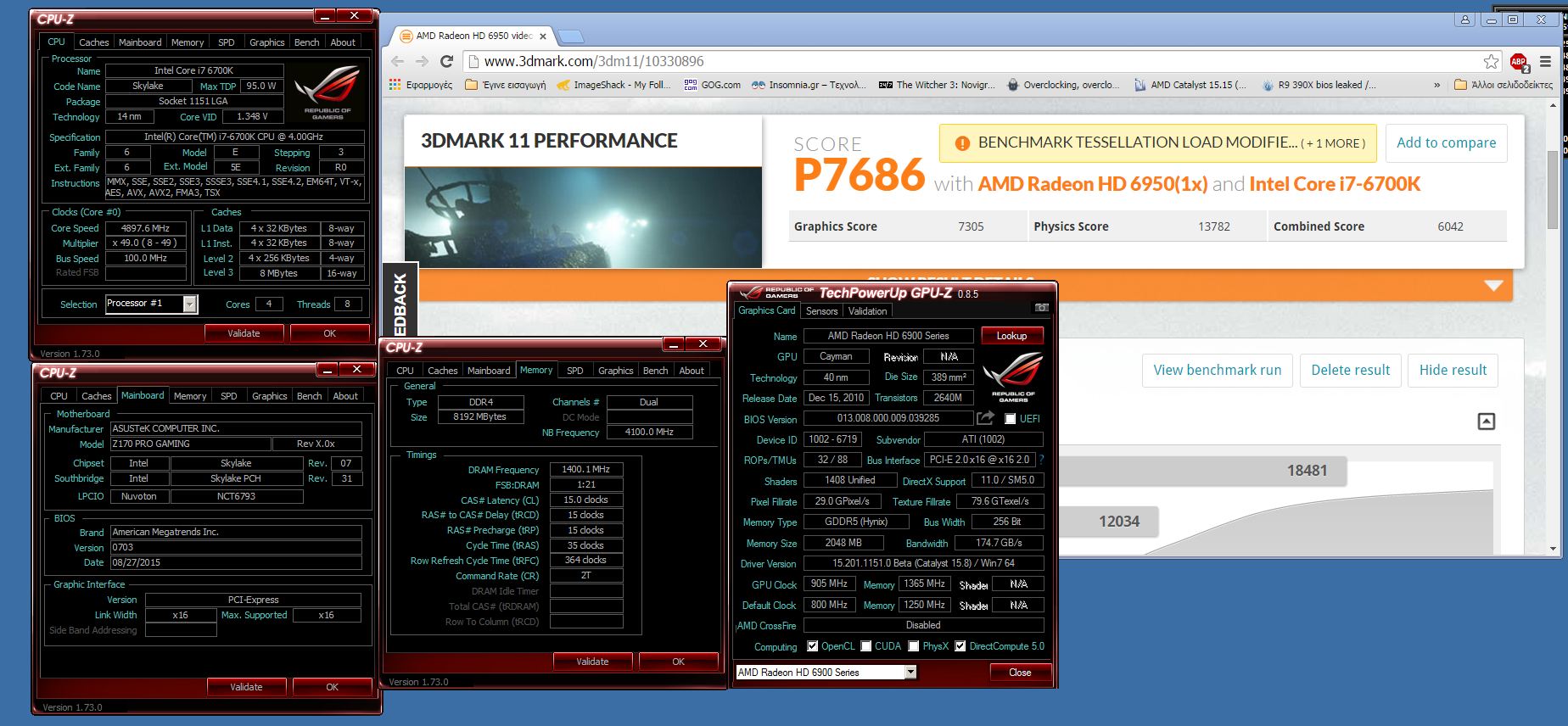Click Close button in GPU-Z
The height and width of the screenshot is (726, 1568).
[1020, 672]
